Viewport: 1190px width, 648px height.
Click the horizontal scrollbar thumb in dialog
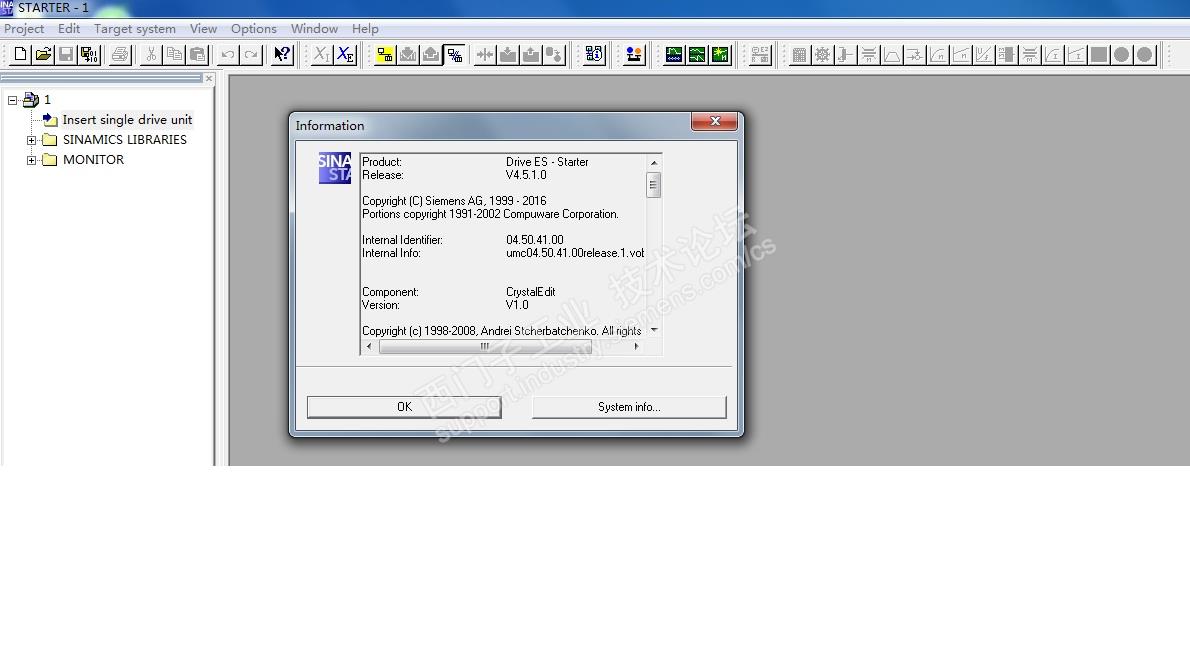pyautogui.click(x=485, y=346)
